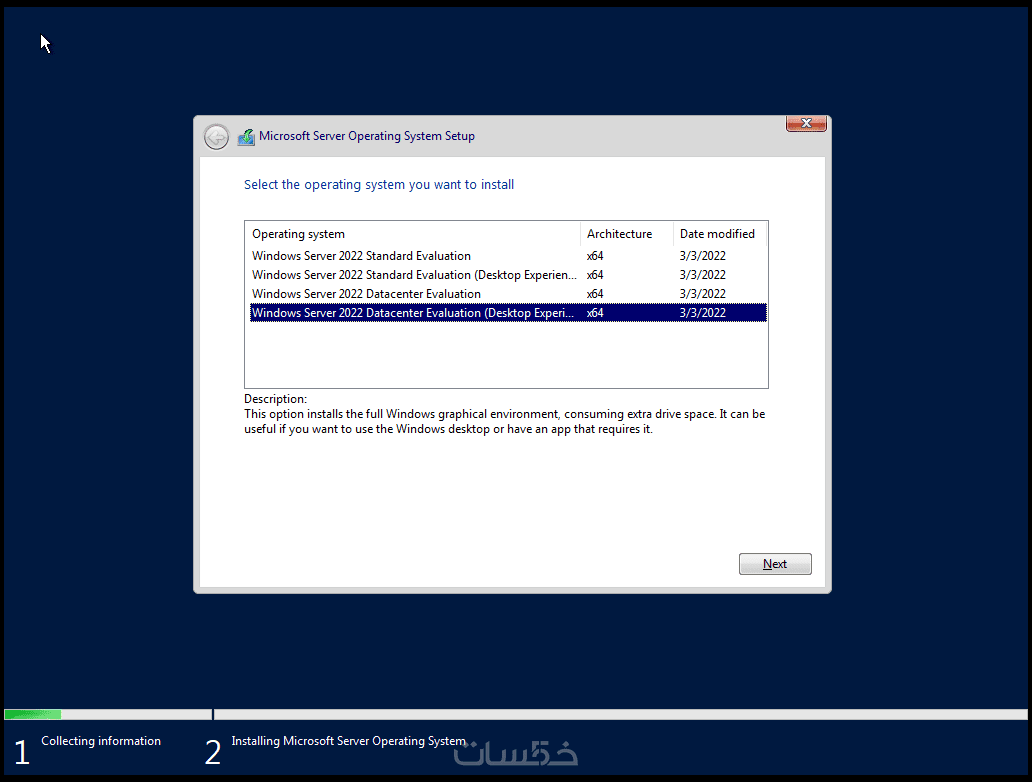Image resolution: width=1032 pixels, height=782 pixels.
Task: Click the empty area in the OS list
Action: coord(506,354)
